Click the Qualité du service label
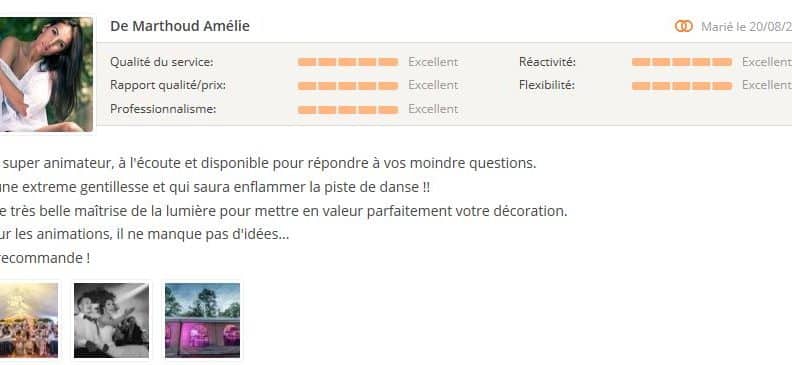Viewport: 792px width, 365px height. pyautogui.click(x=162, y=62)
